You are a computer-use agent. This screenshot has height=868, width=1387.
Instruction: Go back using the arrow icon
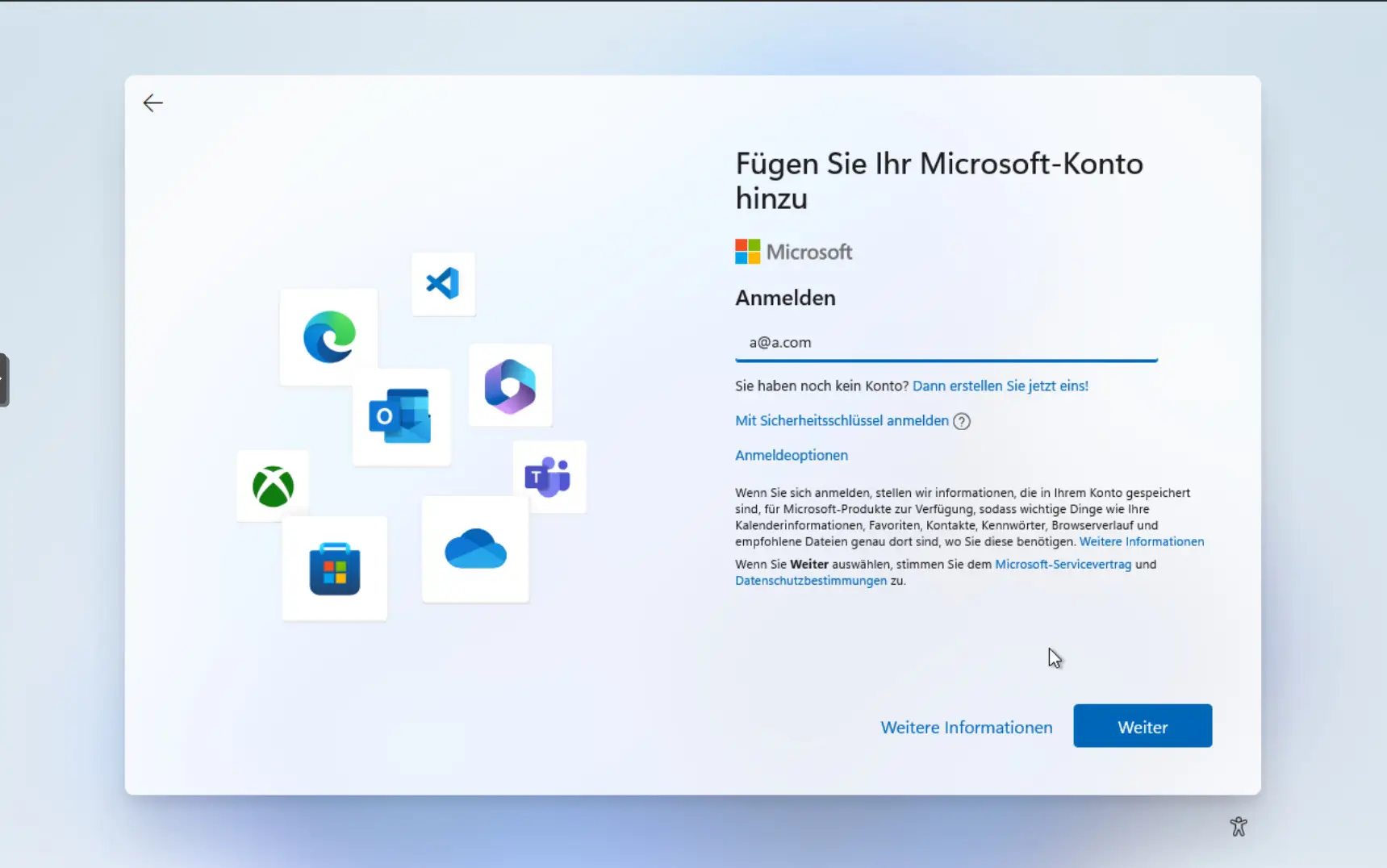[152, 102]
